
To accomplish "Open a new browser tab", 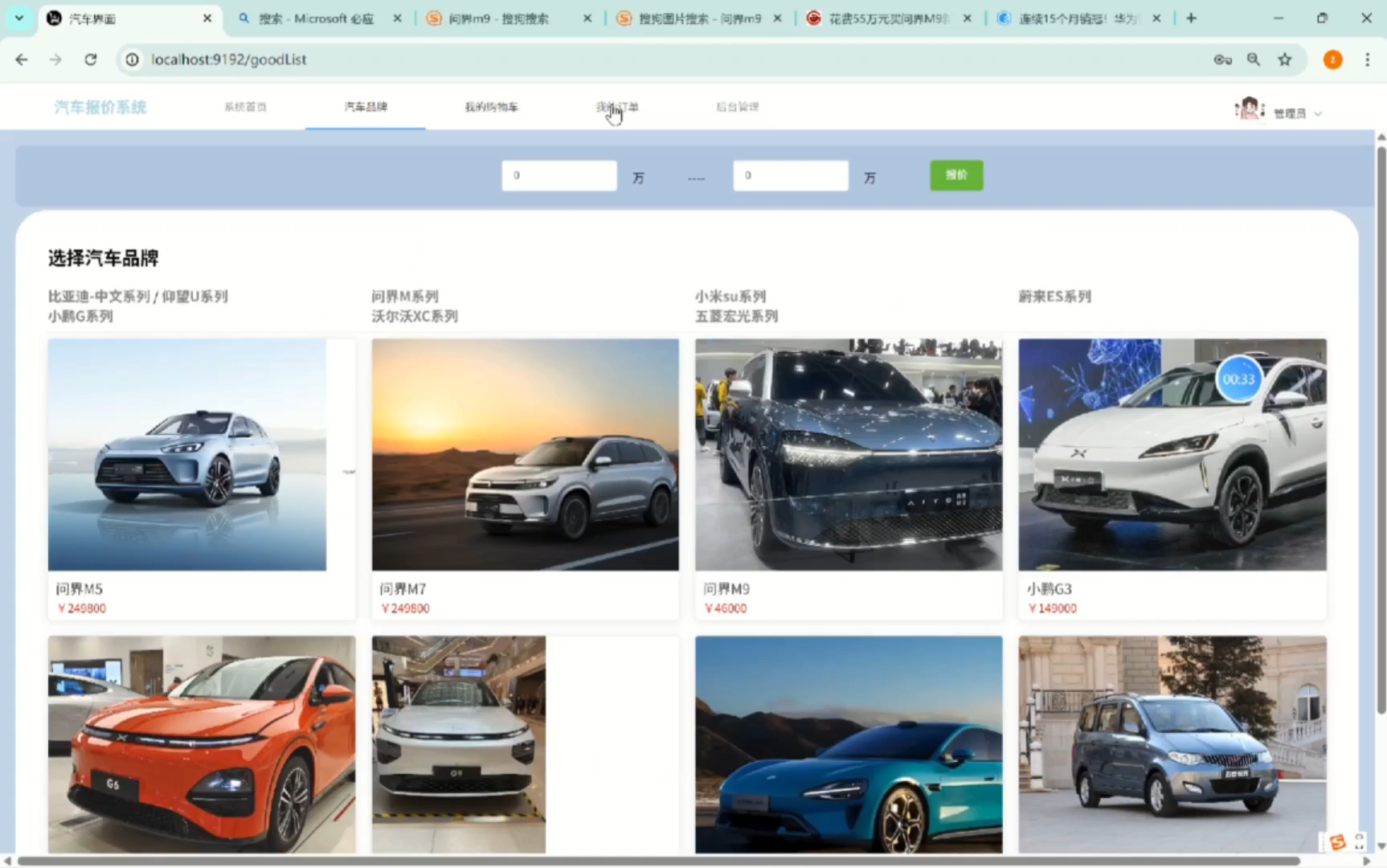I will pyautogui.click(x=1191, y=18).
